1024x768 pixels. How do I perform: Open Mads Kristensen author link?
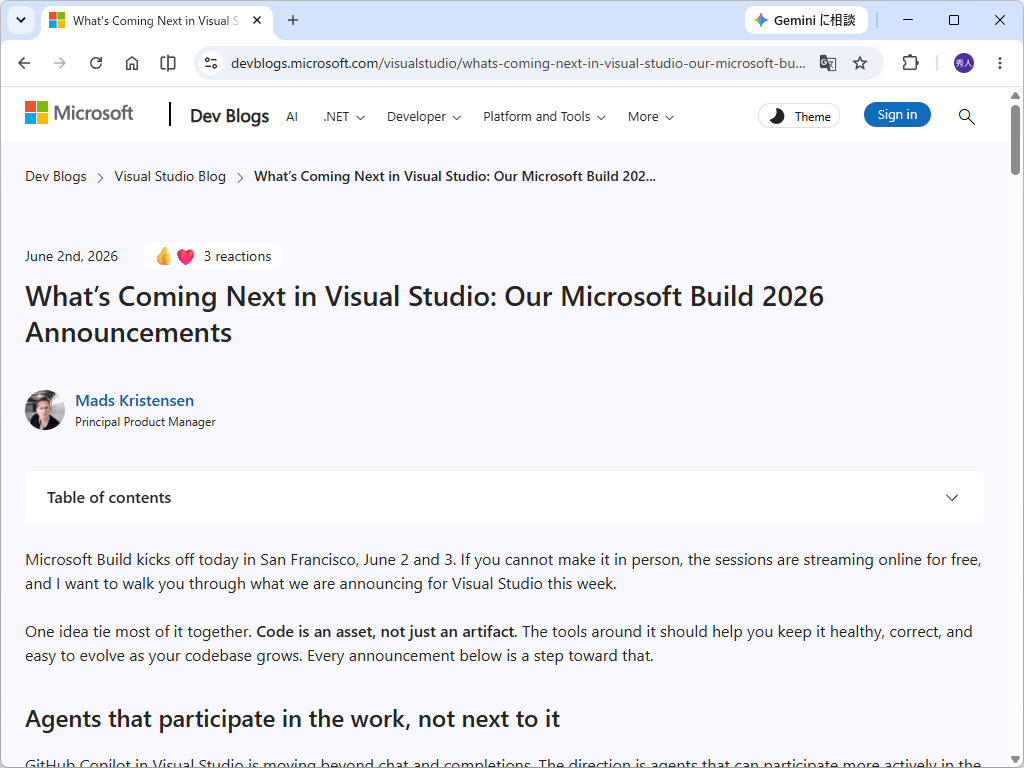tap(135, 400)
